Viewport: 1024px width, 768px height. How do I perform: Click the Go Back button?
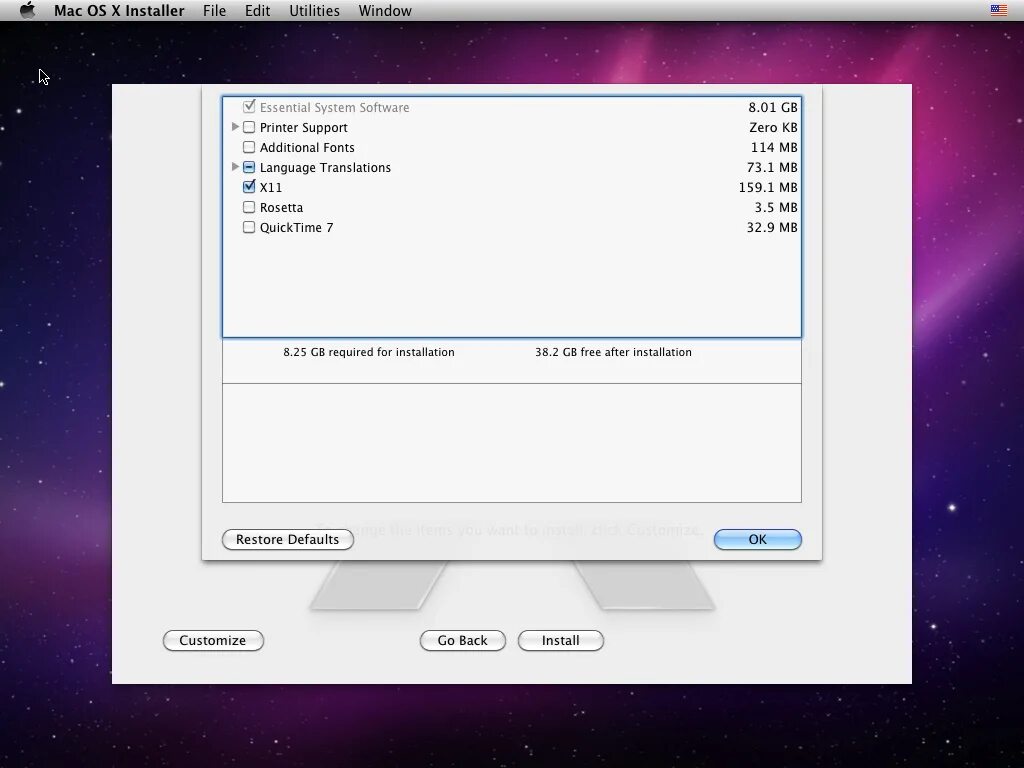462,641
